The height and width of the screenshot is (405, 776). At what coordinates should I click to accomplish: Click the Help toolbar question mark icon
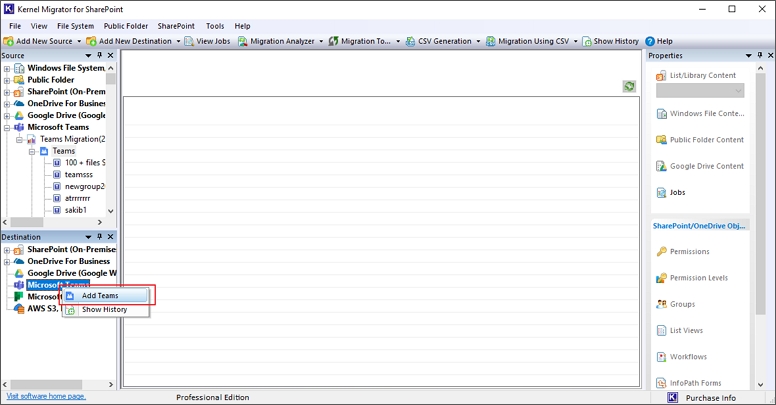point(650,41)
